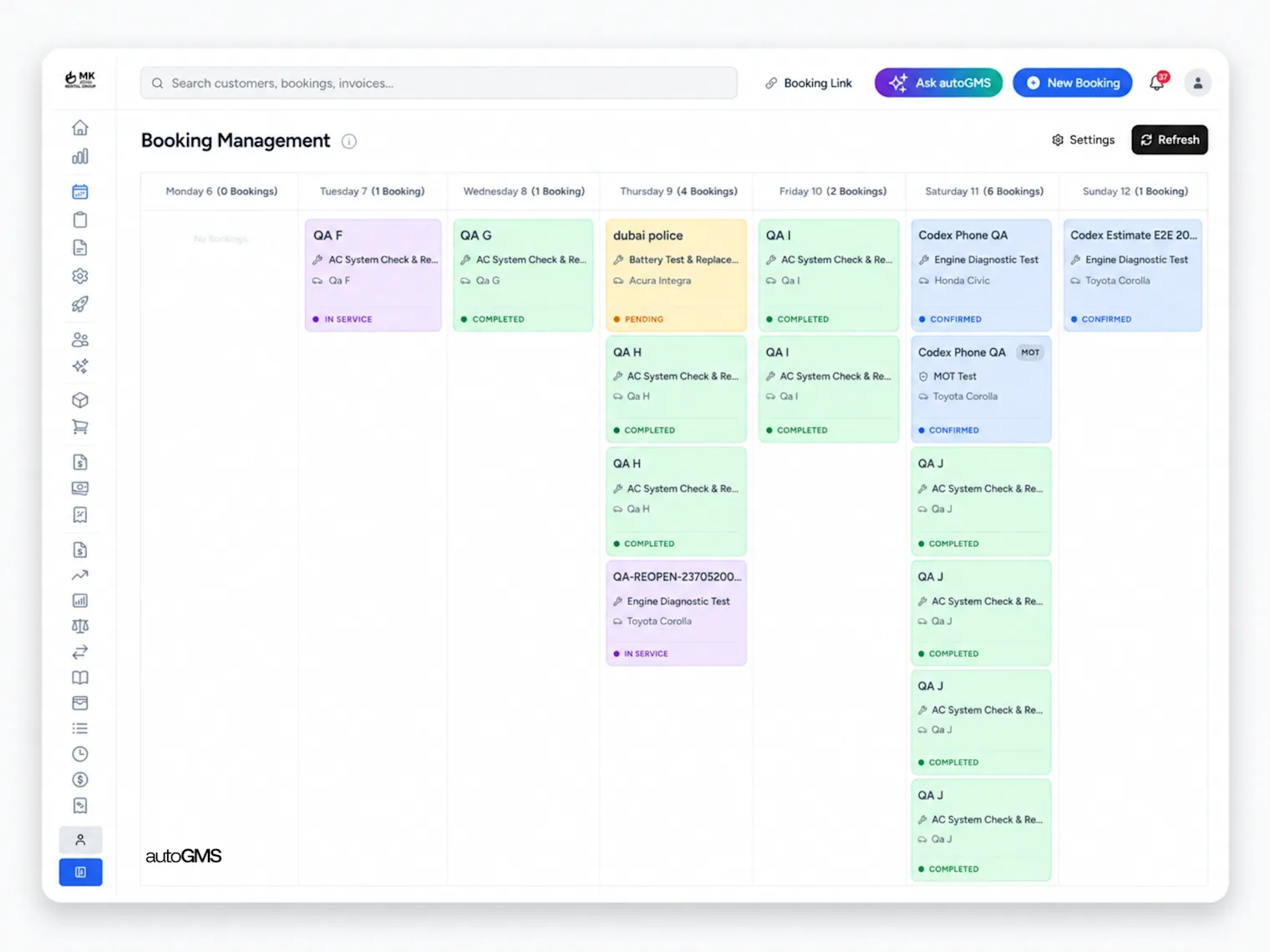Open the balance scales sidebar icon

tap(80, 626)
